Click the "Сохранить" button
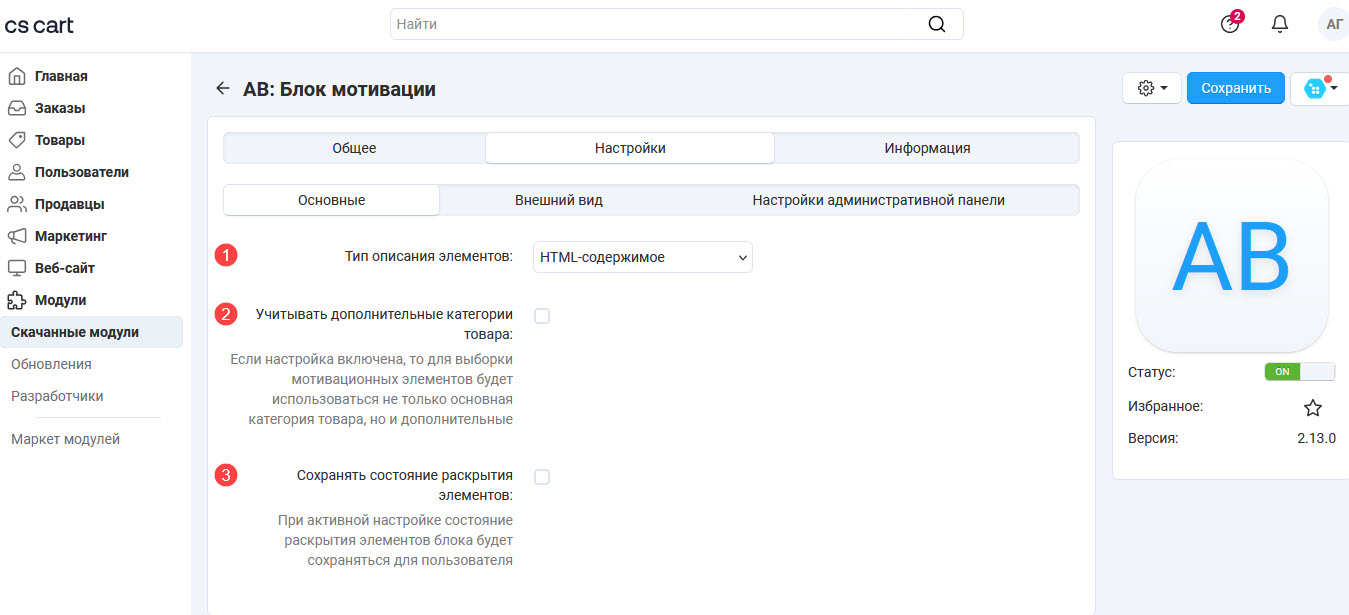 (1235, 88)
